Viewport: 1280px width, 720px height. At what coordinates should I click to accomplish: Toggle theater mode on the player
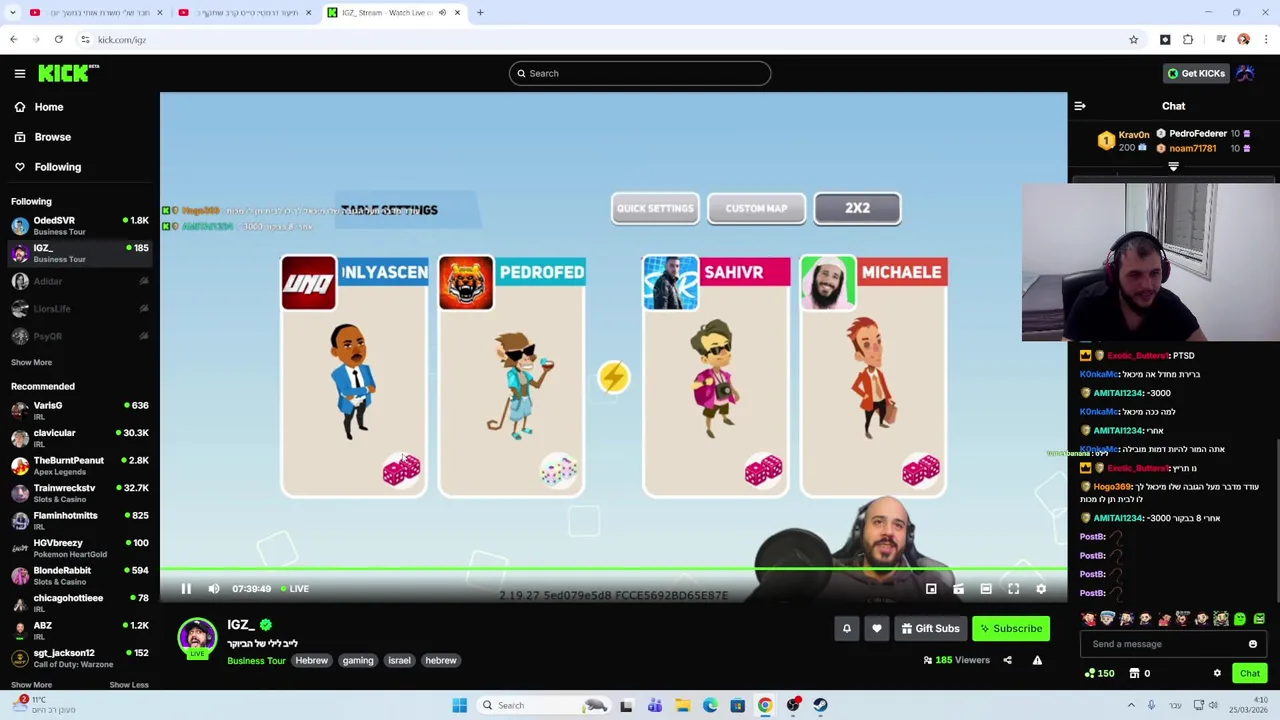[986, 589]
